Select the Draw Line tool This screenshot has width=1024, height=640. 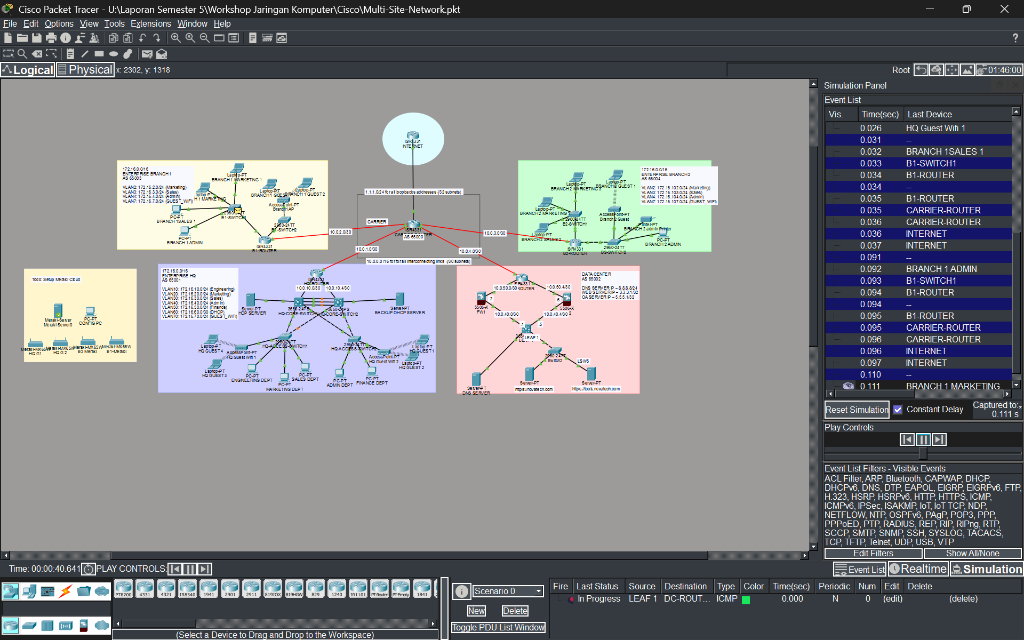(x=85, y=54)
